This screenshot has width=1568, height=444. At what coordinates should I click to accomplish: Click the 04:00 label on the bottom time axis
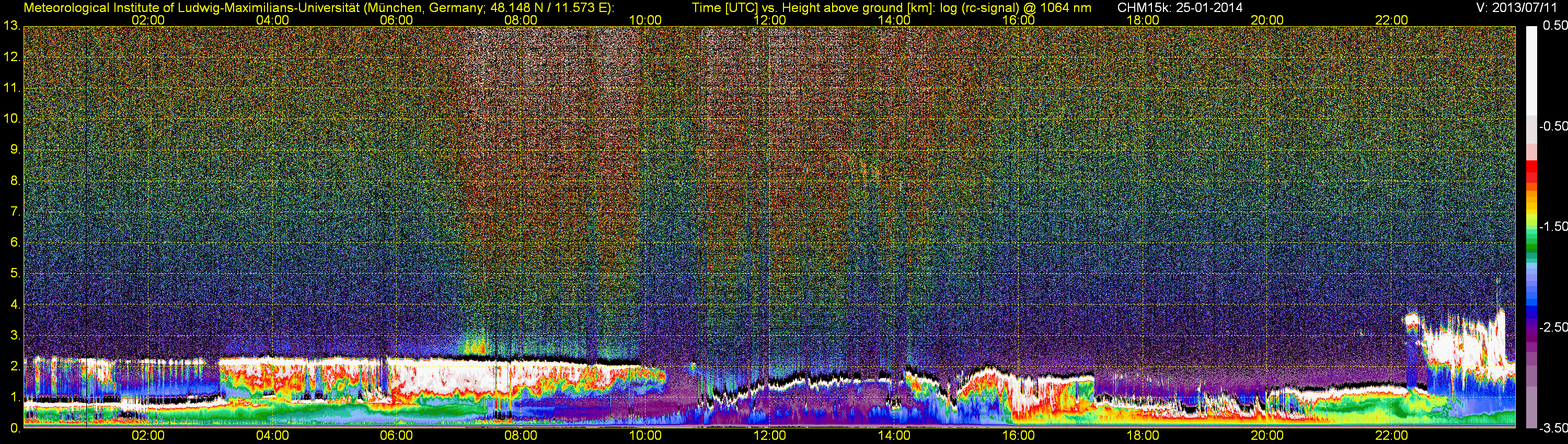click(x=272, y=436)
